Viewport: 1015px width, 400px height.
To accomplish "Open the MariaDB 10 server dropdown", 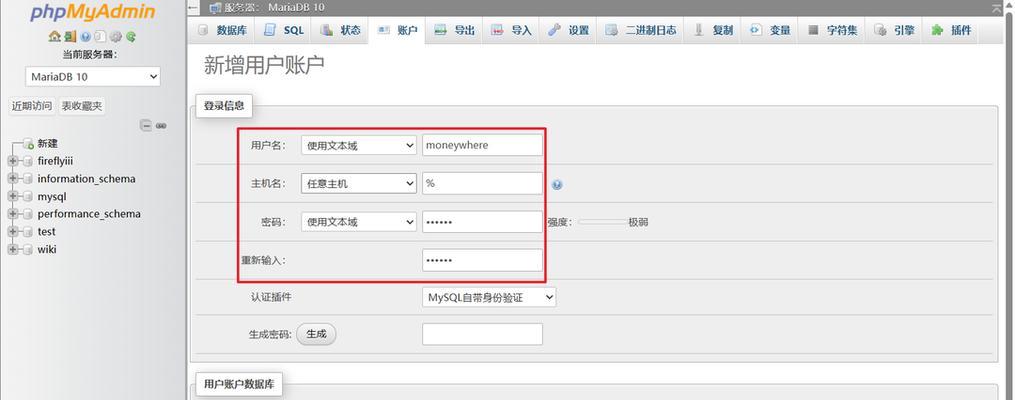I will pos(93,76).
